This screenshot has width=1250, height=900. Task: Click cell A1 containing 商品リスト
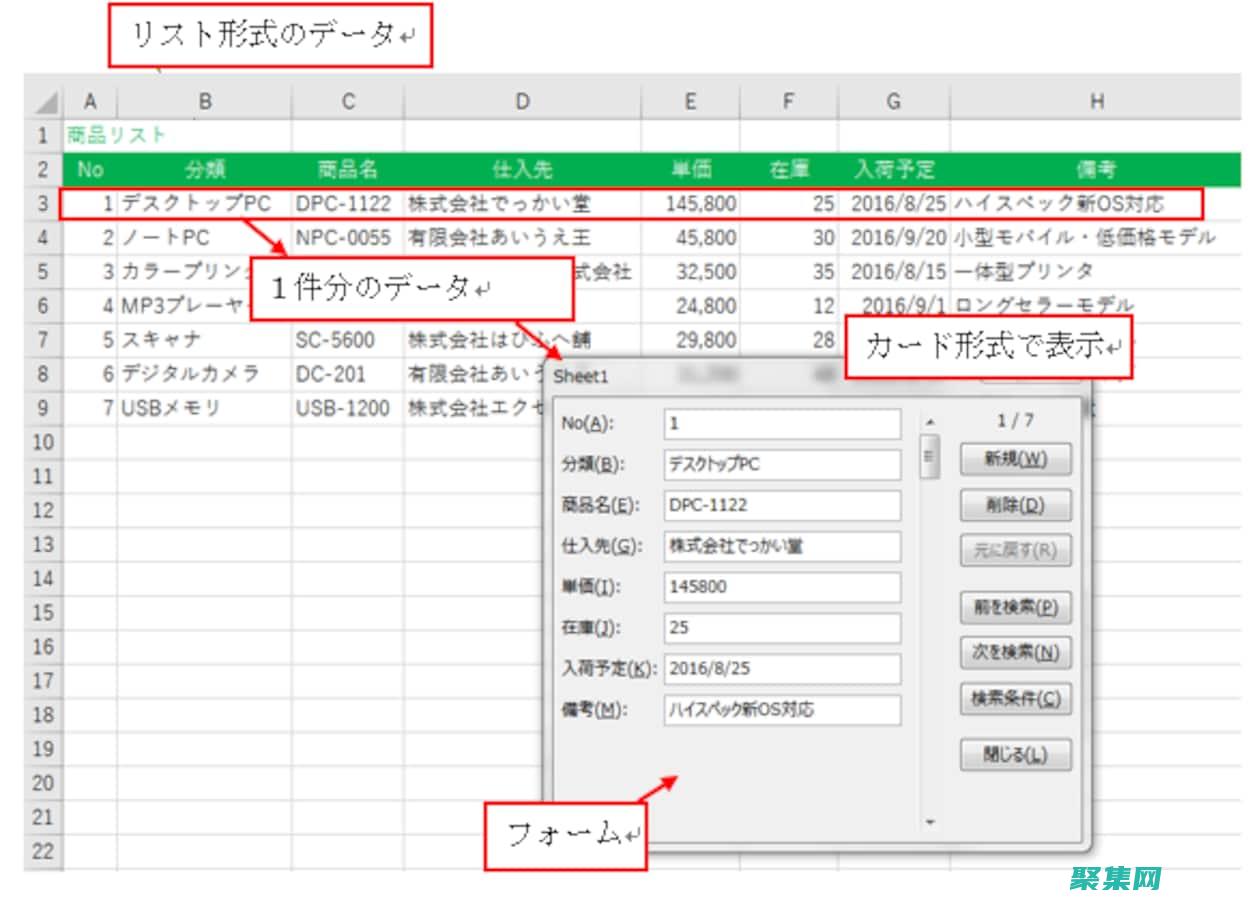[x=90, y=134]
